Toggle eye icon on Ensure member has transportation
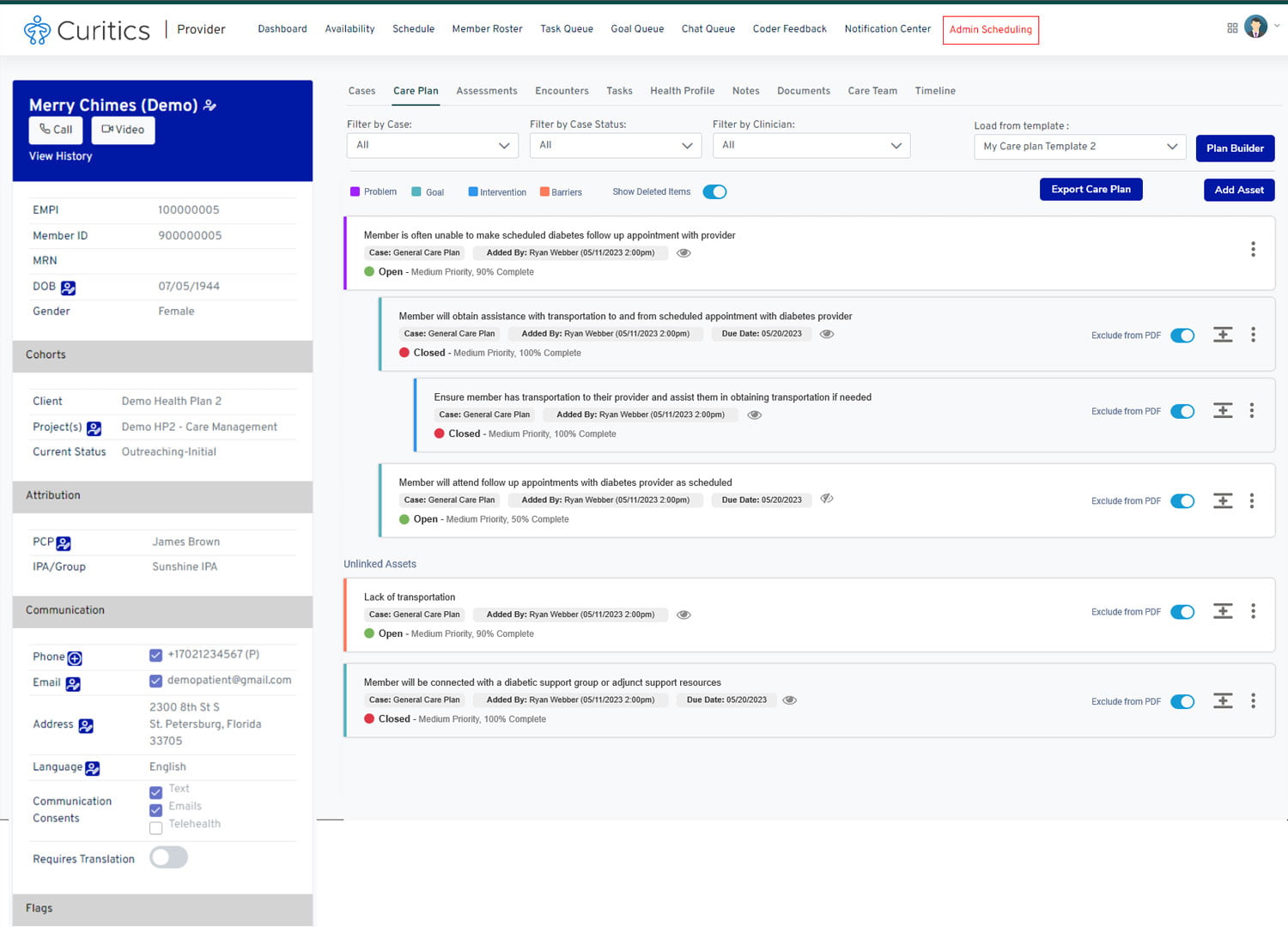Viewport: 1288px width, 927px height. click(x=755, y=415)
